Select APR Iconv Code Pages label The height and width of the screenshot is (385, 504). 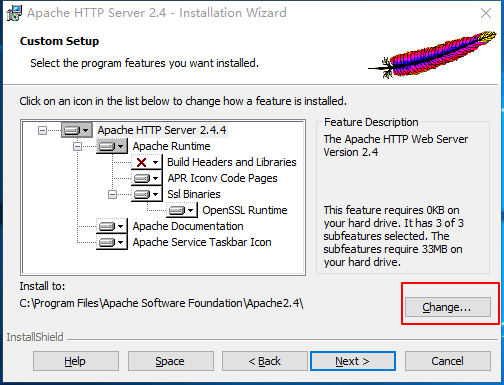(222, 178)
